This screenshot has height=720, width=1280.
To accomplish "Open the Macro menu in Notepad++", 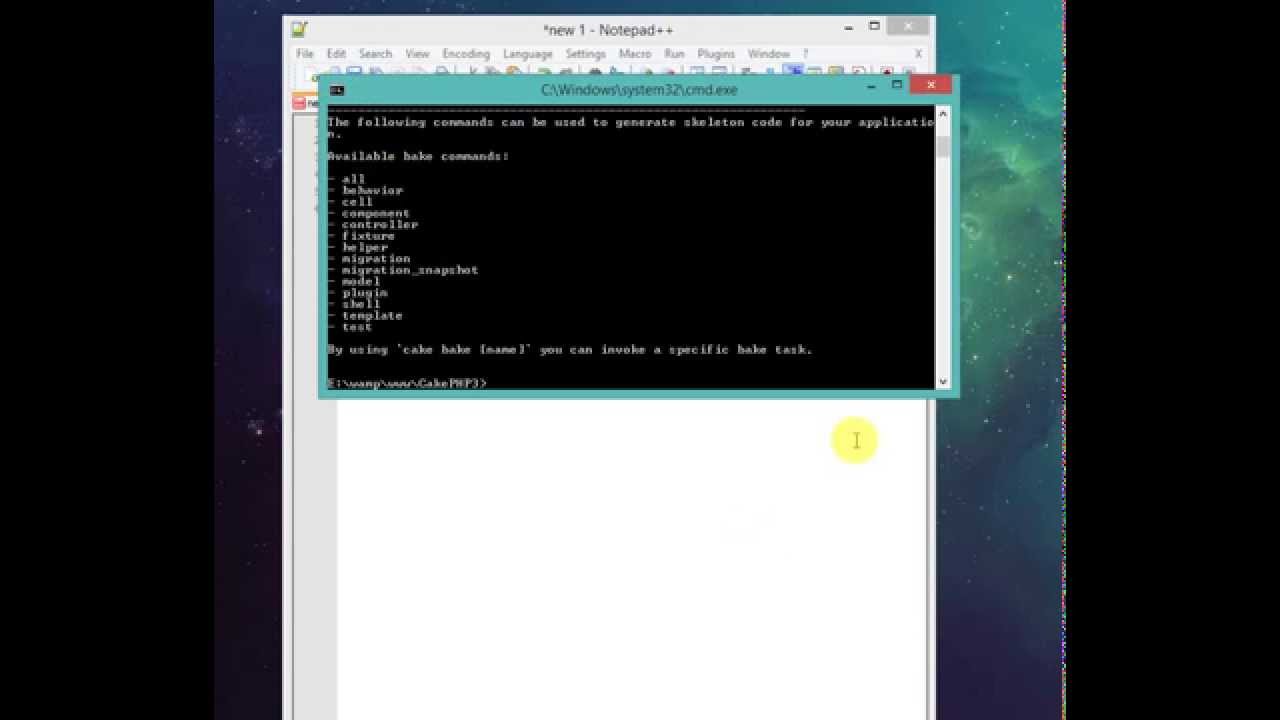I will click(x=635, y=54).
